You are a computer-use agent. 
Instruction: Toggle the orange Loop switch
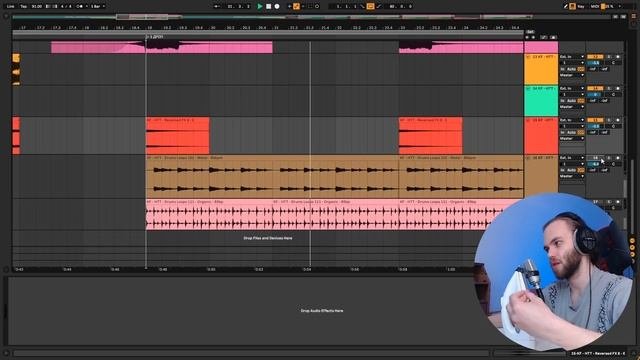pyautogui.click(x=370, y=6)
